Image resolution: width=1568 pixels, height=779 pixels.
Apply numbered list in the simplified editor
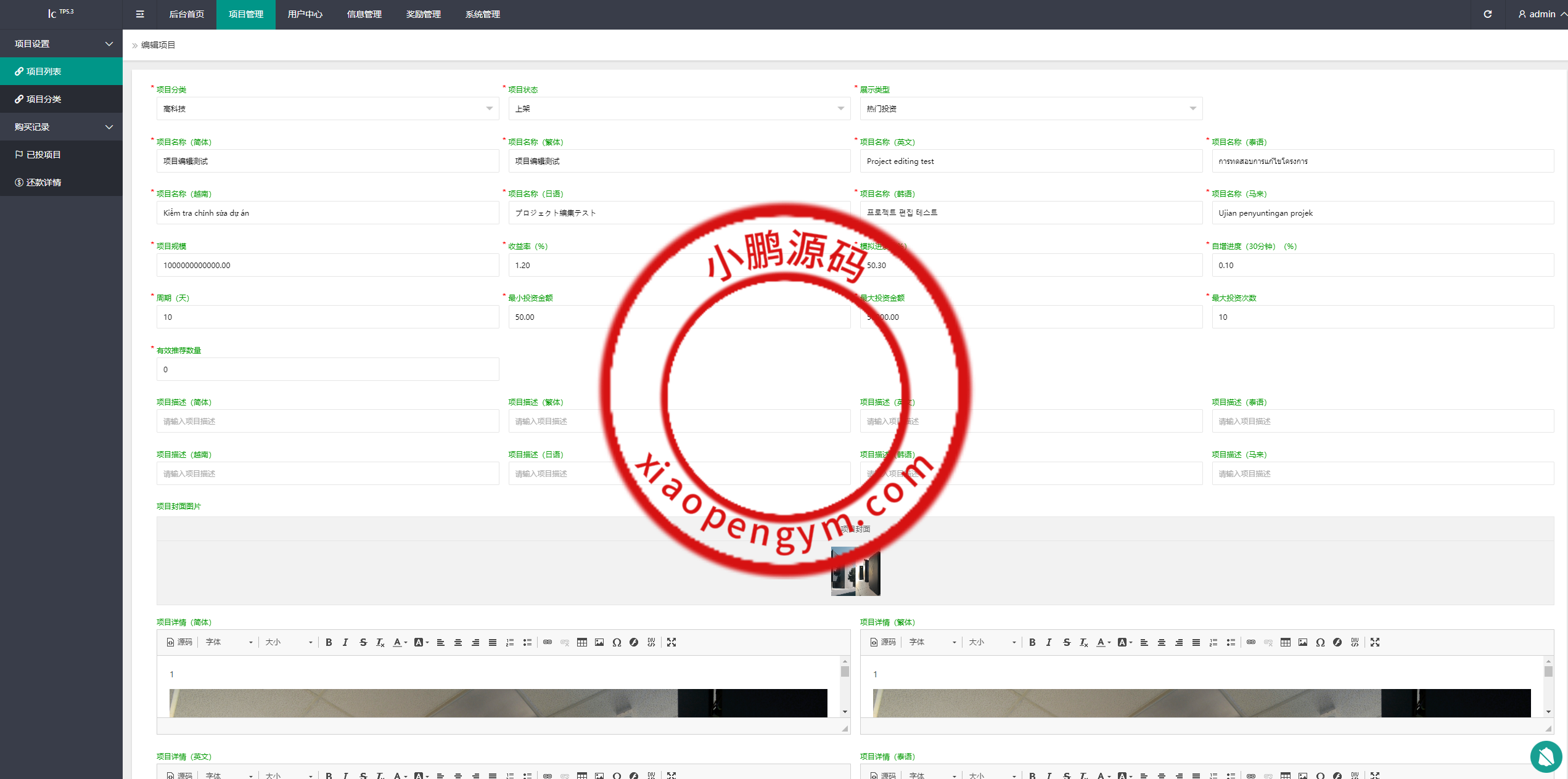tap(510, 642)
